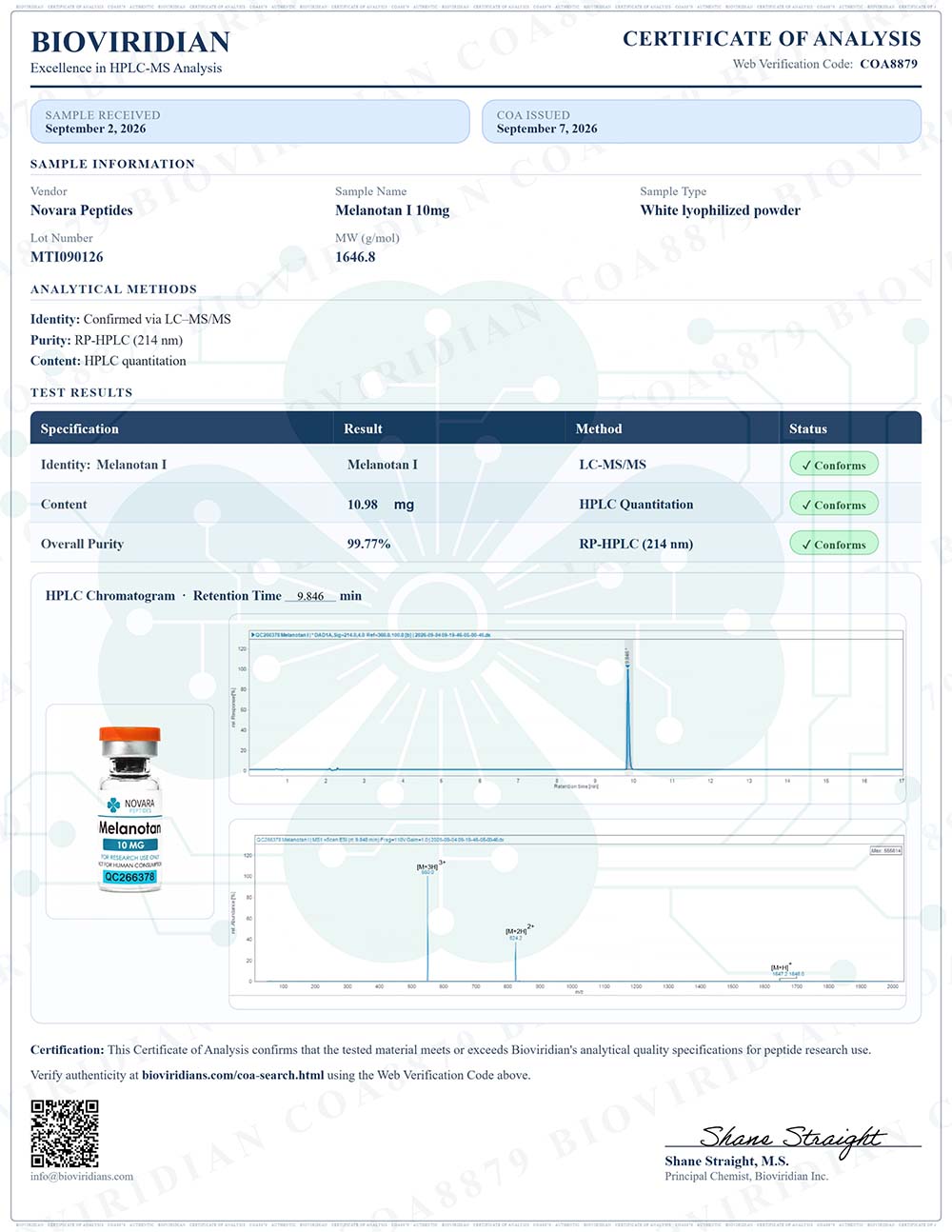Image resolution: width=952 pixels, height=1232 pixels.
Task: Open the HPLC chromatogram plot image
Action: click(567, 708)
